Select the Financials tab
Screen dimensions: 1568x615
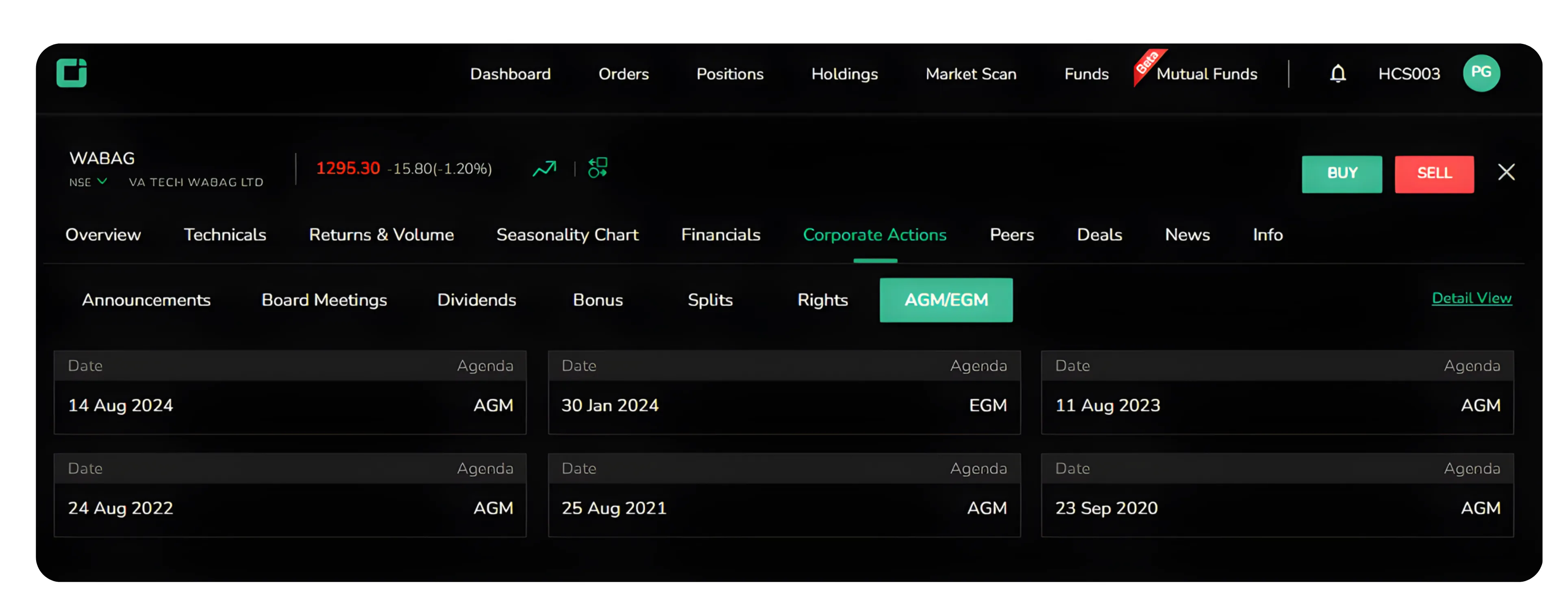click(x=721, y=235)
